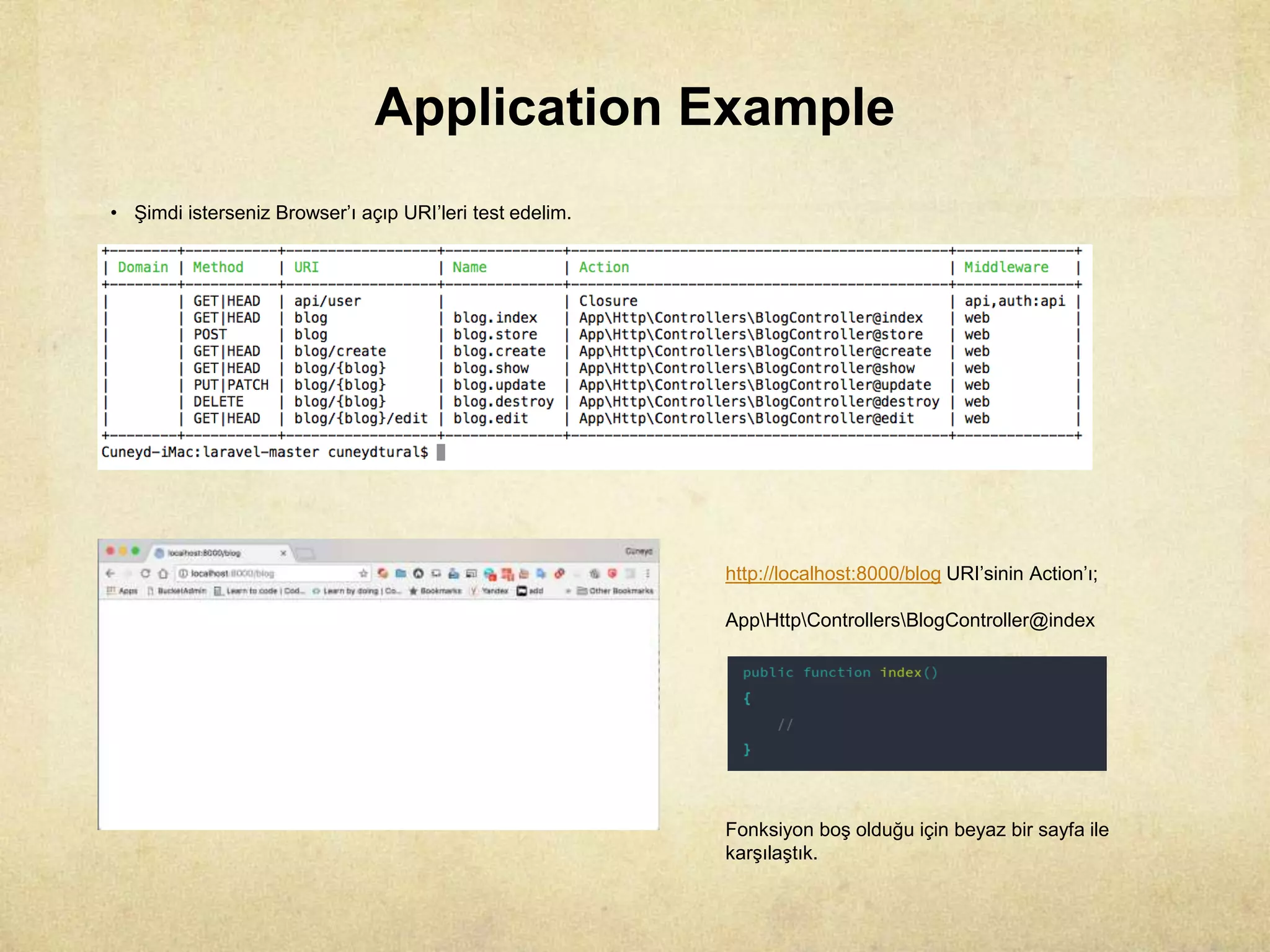The height and width of the screenshot is (952, 1270).
Task: Click the 'public function index()' code line
Action: coord(840,672)
